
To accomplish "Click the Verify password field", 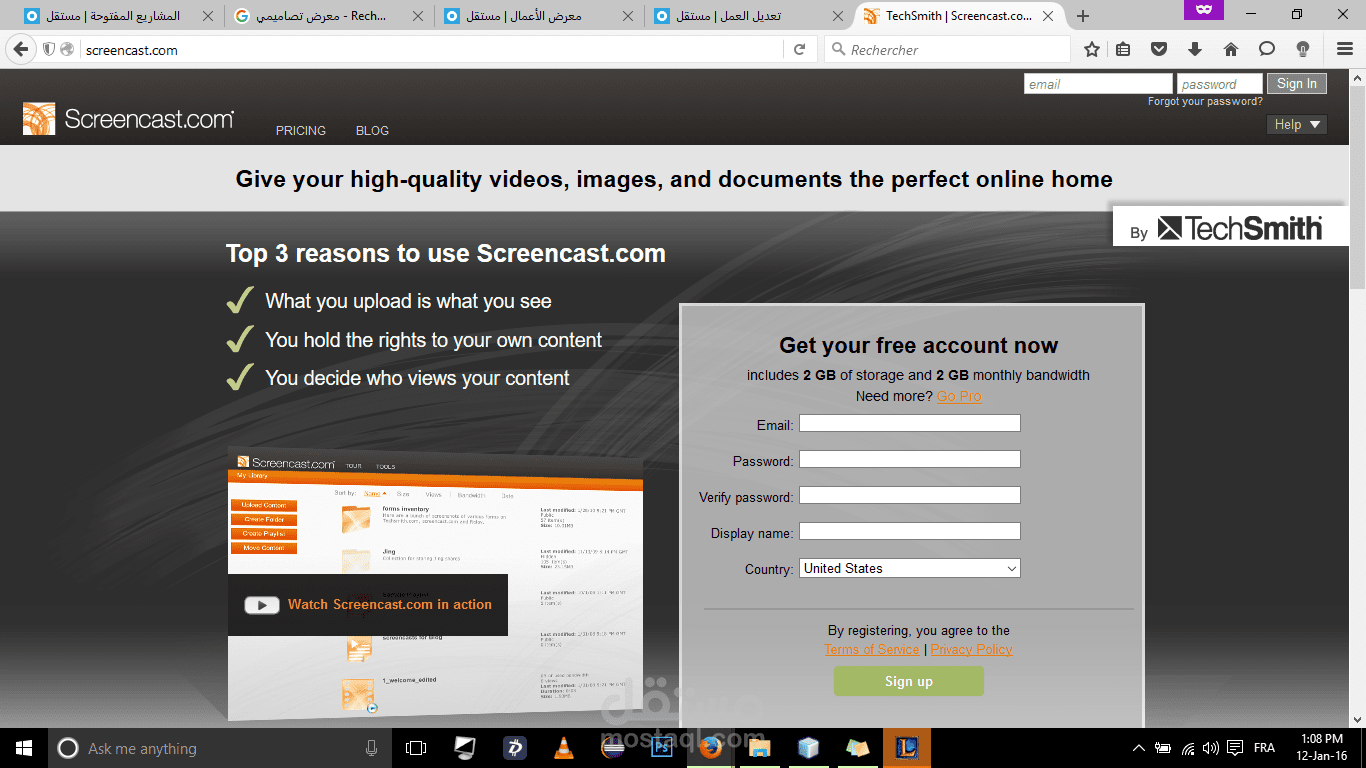I will 910,495.
